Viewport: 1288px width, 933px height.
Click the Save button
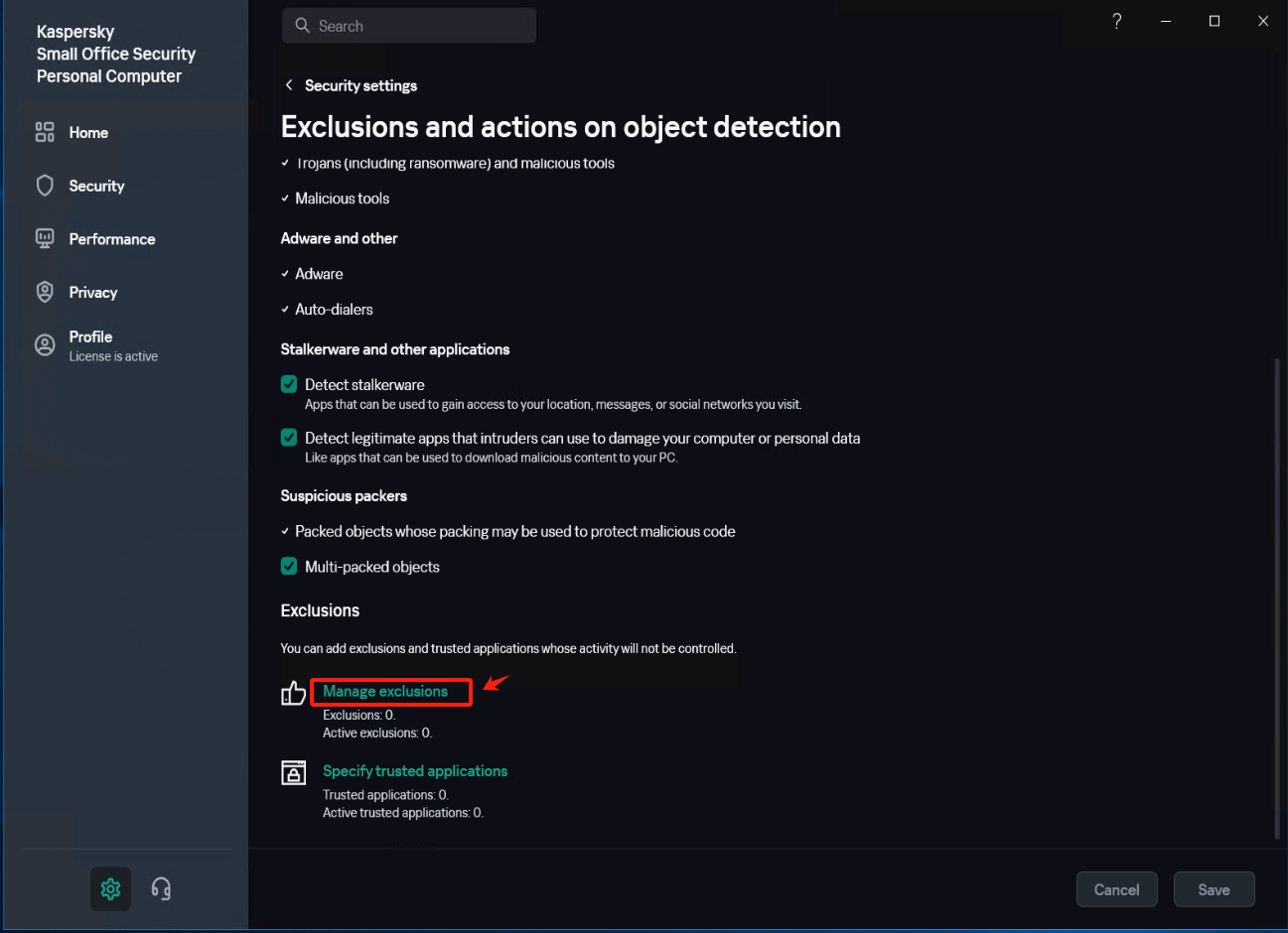[x=1214, y=889]
